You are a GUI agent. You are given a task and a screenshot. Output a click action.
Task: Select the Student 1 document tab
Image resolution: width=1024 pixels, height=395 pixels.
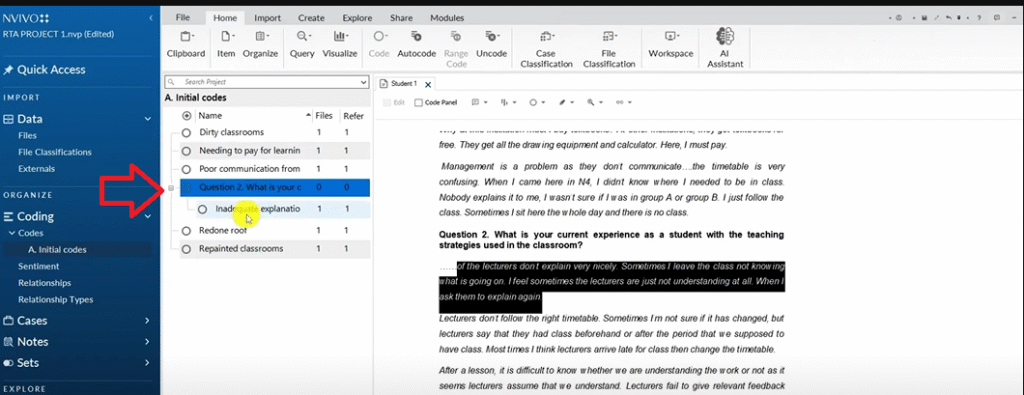coord(404,84)
